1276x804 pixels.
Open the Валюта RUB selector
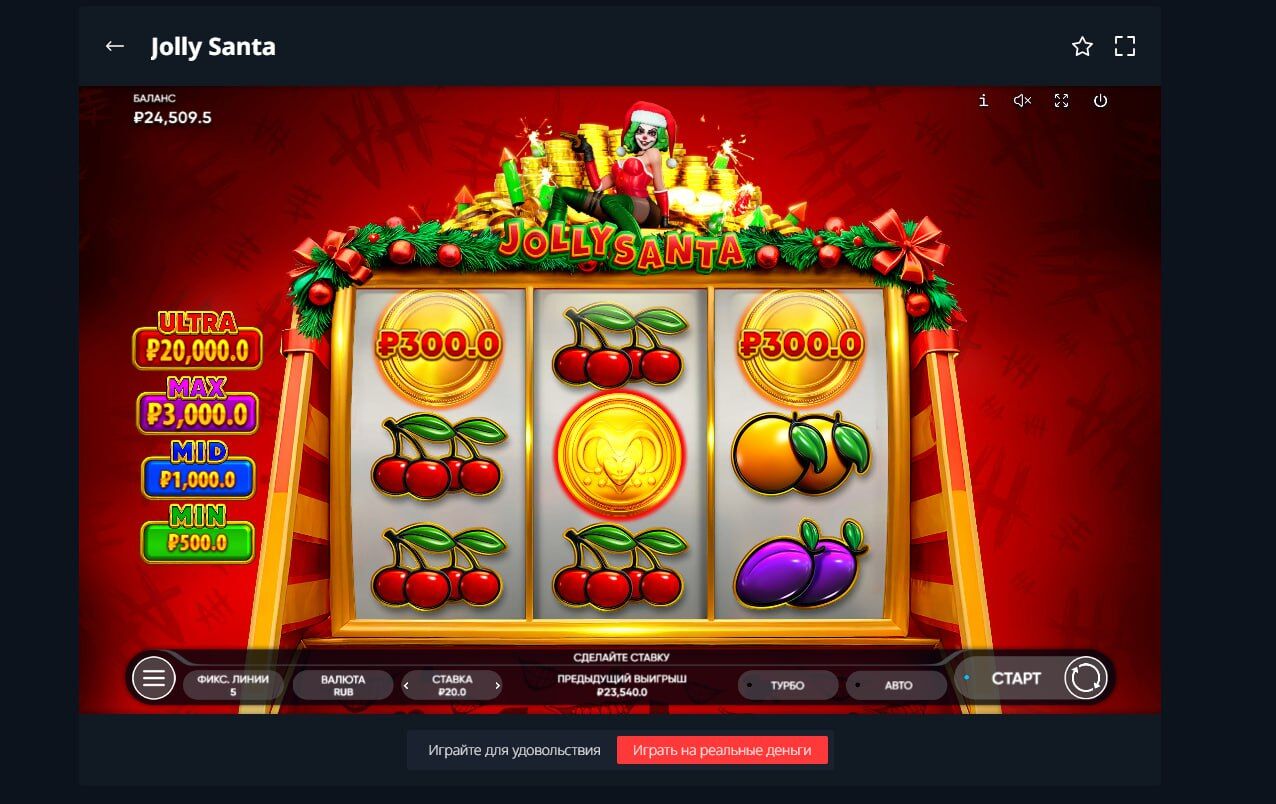(343, 685)
